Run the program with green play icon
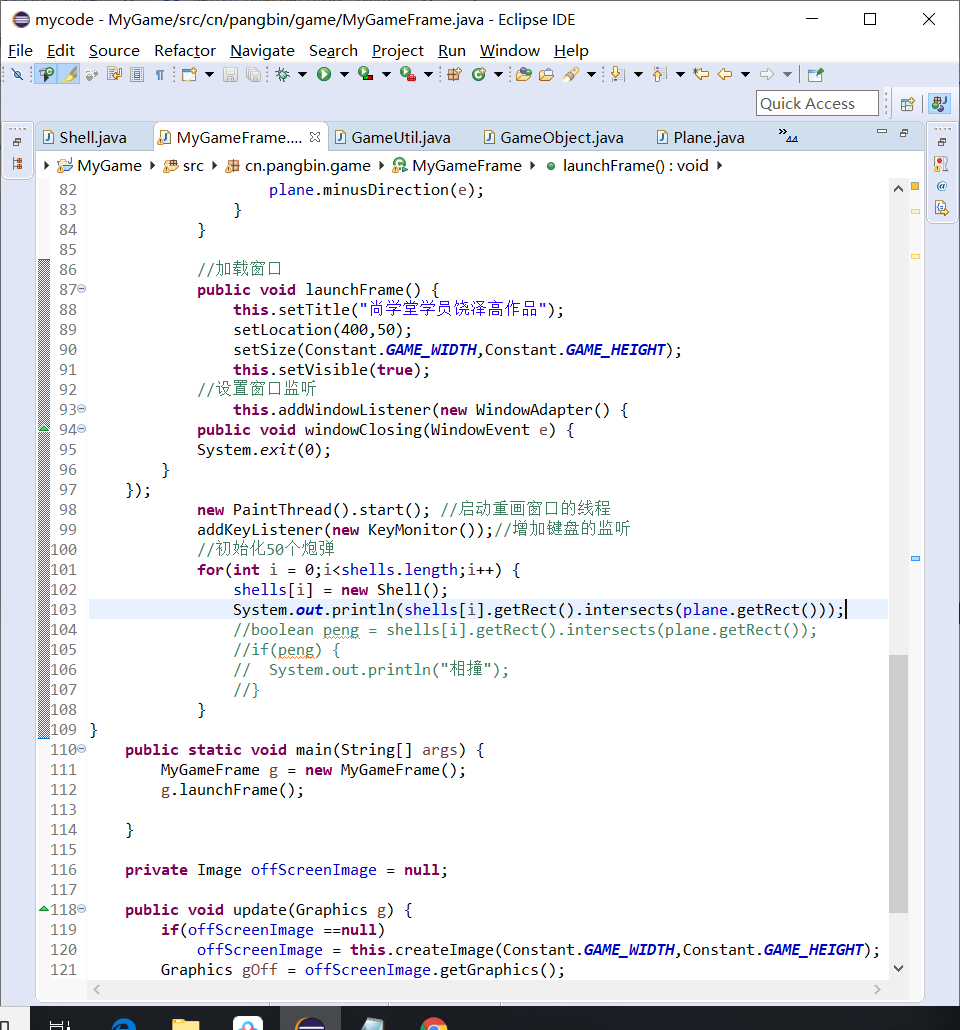Viewport: 960px width, 1030px height. pyautogui.click(x=324, y=74)
